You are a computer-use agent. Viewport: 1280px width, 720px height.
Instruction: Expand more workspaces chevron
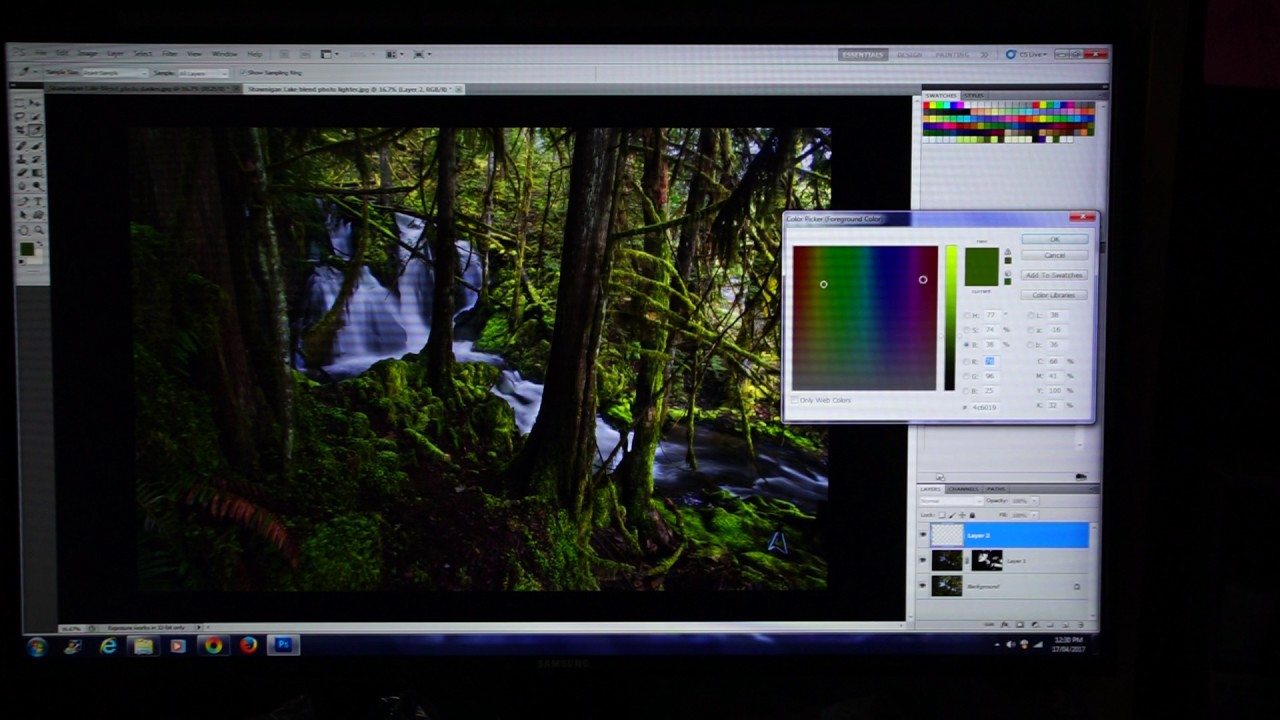(x=984, y=55)
